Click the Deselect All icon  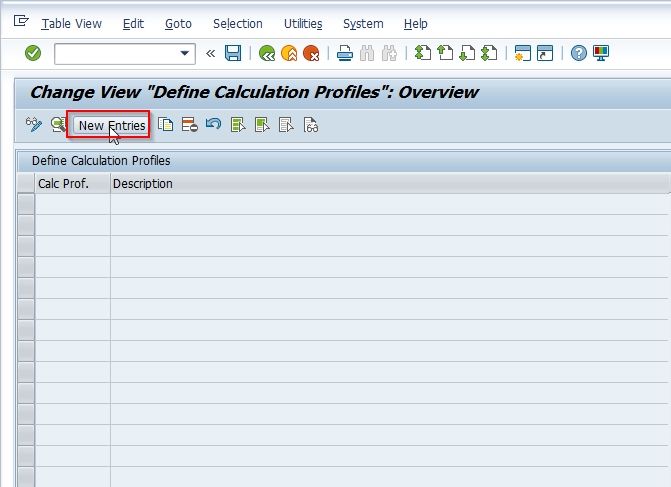click(x=286, y=125)
